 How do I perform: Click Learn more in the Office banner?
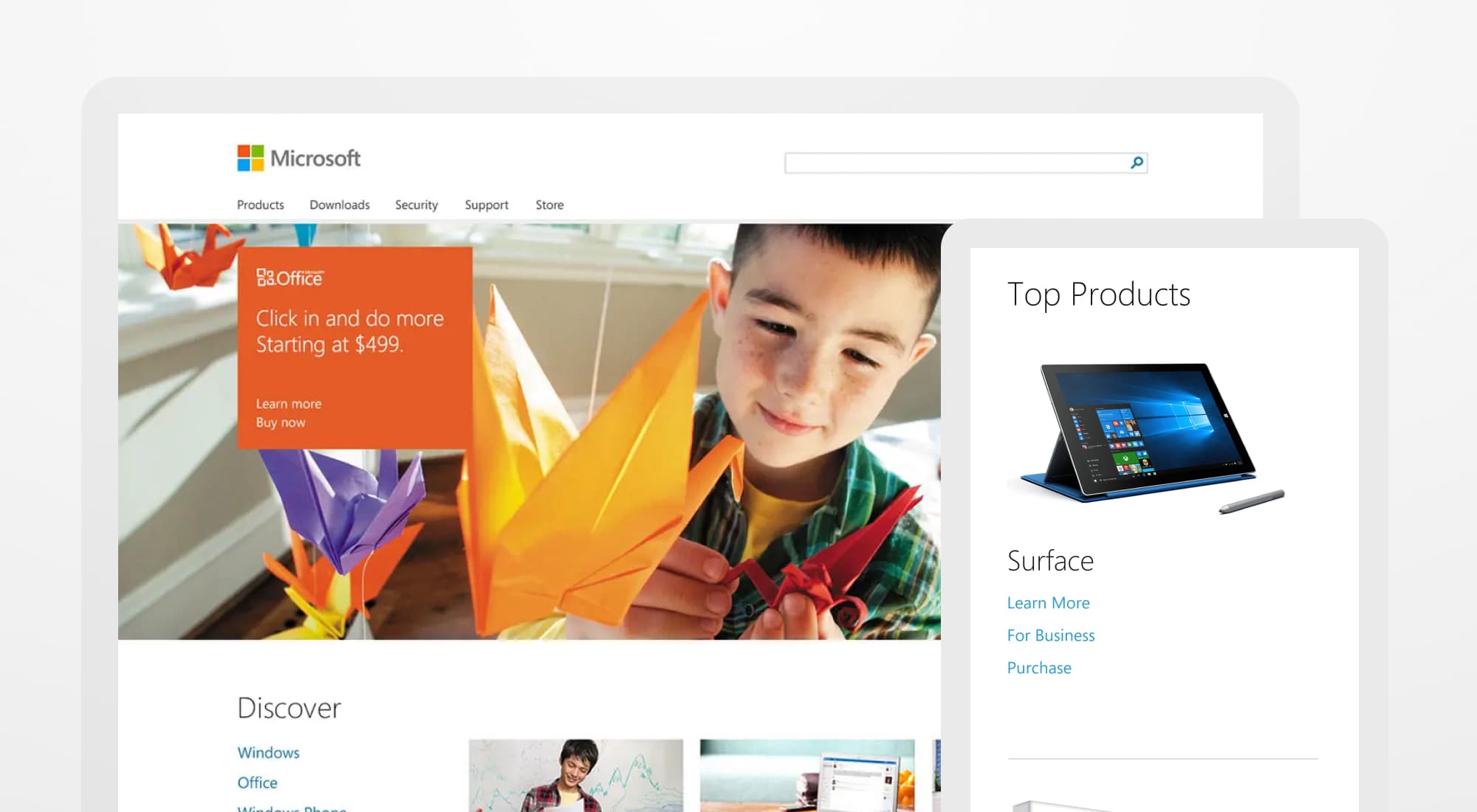pyautogui.click(x=289, y=404)
